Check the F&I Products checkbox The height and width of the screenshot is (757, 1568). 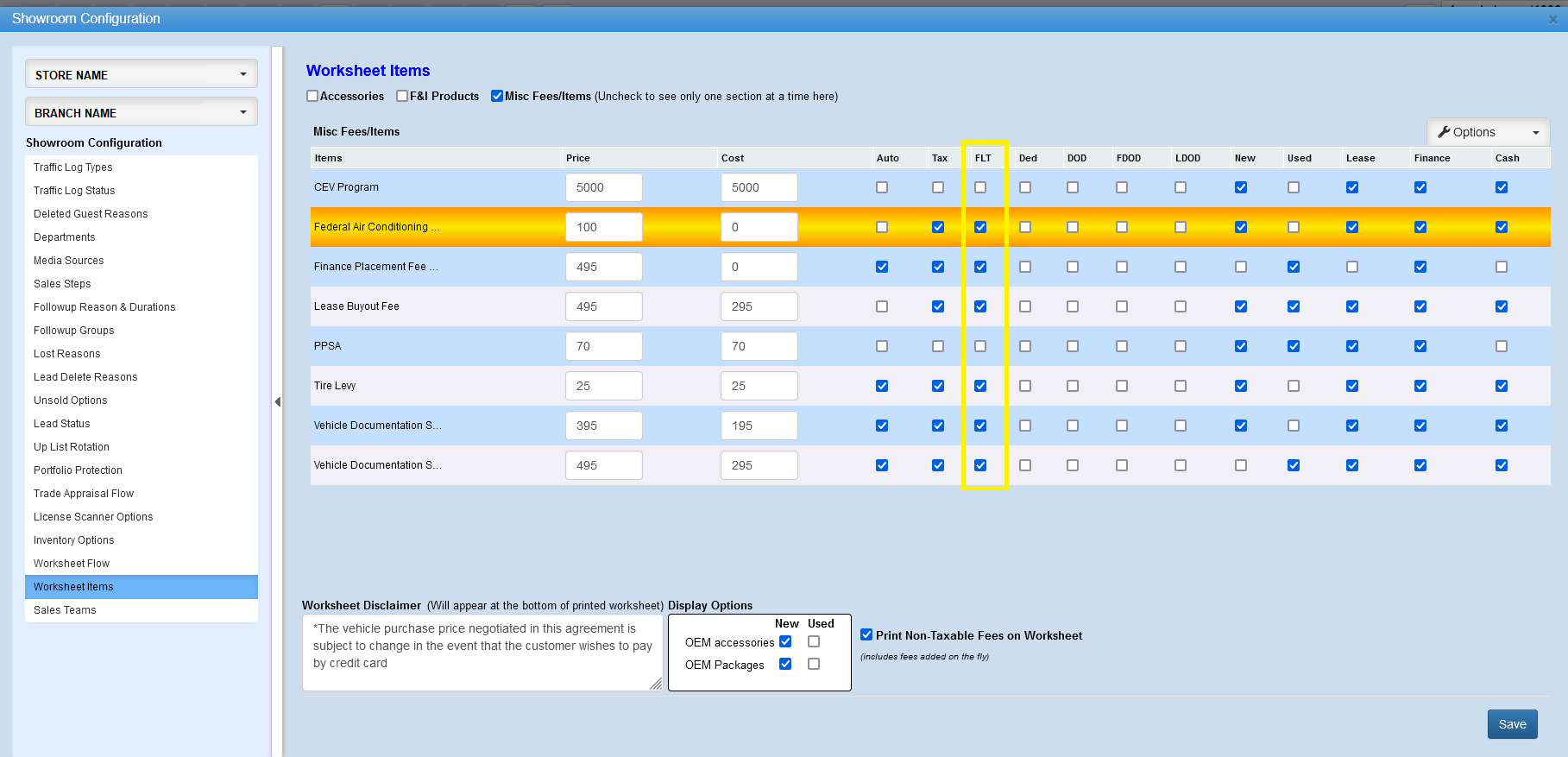[402, 97]
